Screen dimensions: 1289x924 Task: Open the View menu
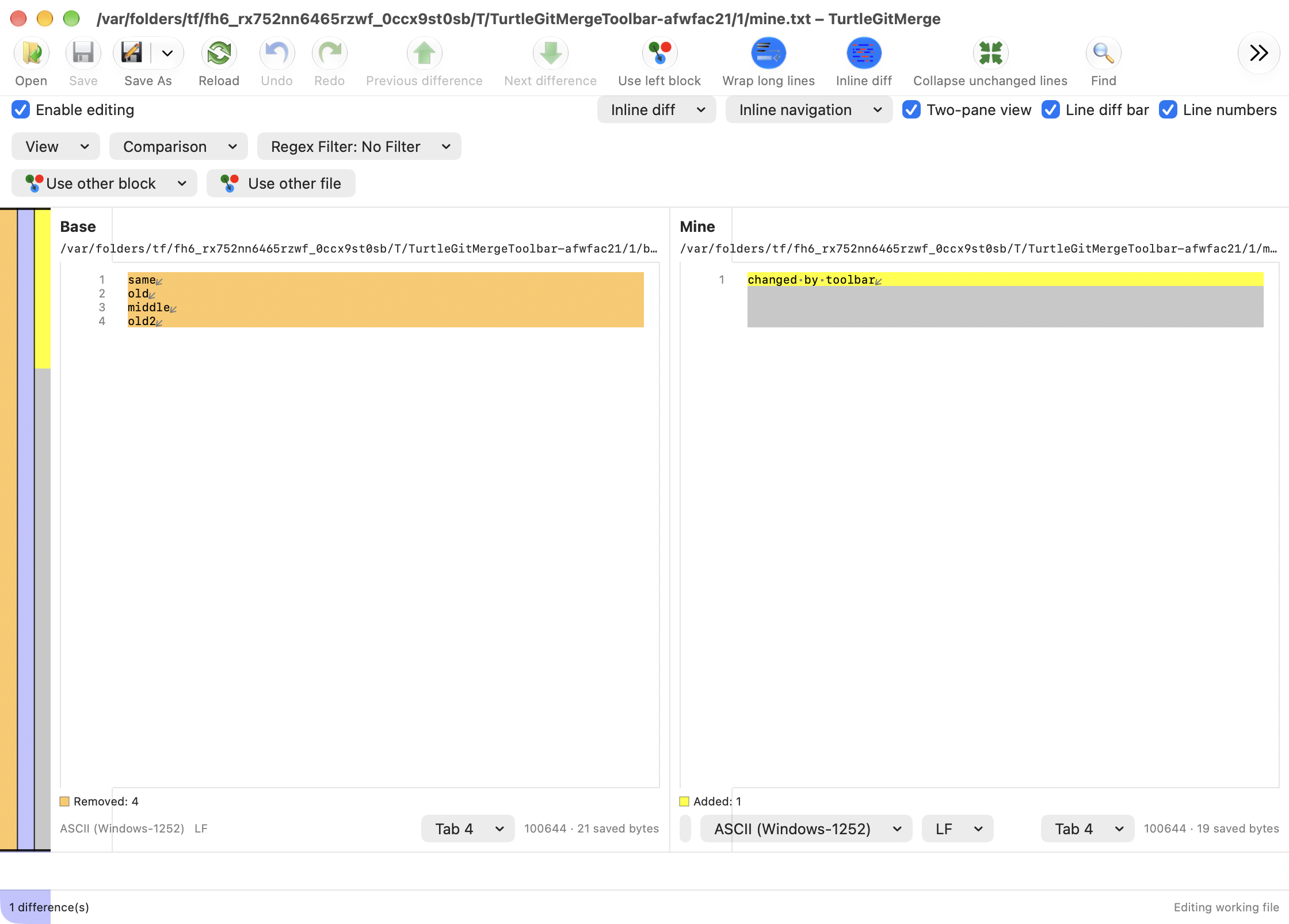coord(56,146)
